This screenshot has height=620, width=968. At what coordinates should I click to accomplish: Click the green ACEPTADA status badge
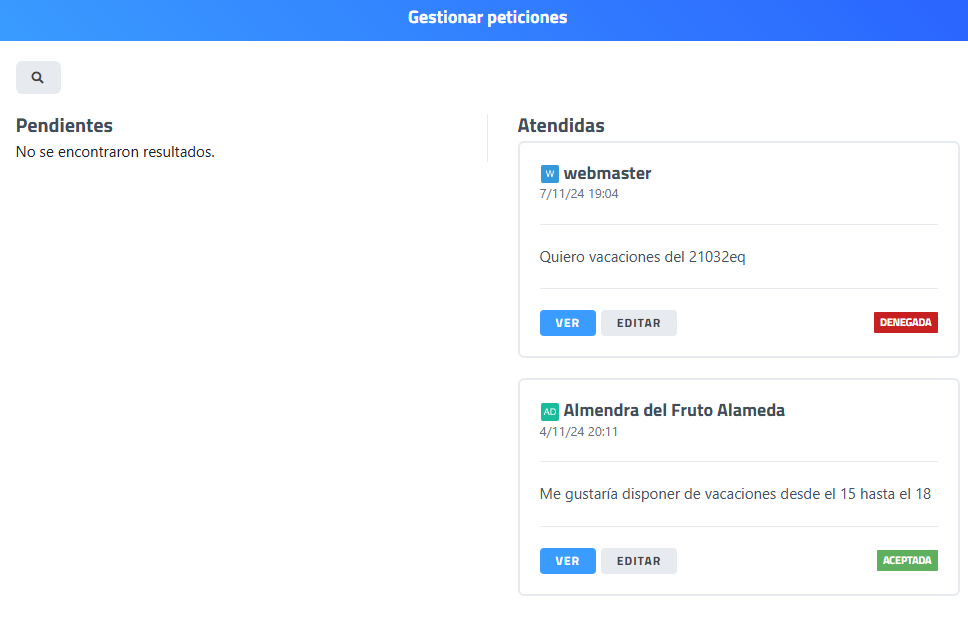[x=907, y=560]
